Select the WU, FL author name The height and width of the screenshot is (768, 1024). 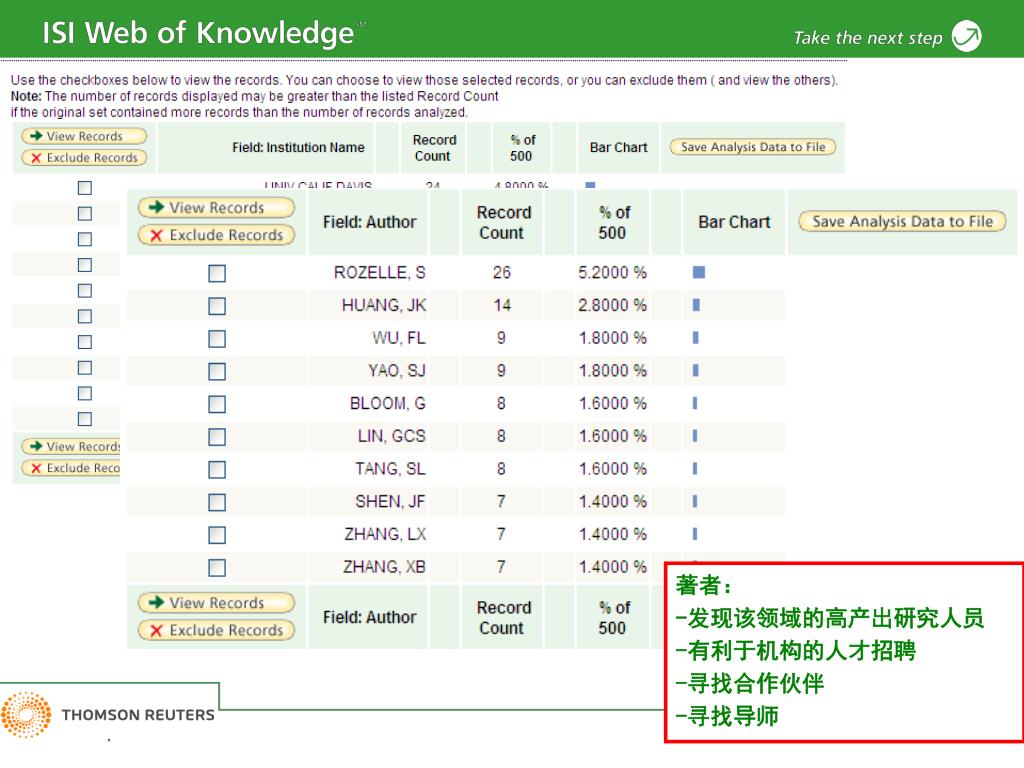click(x=398, y=338)
